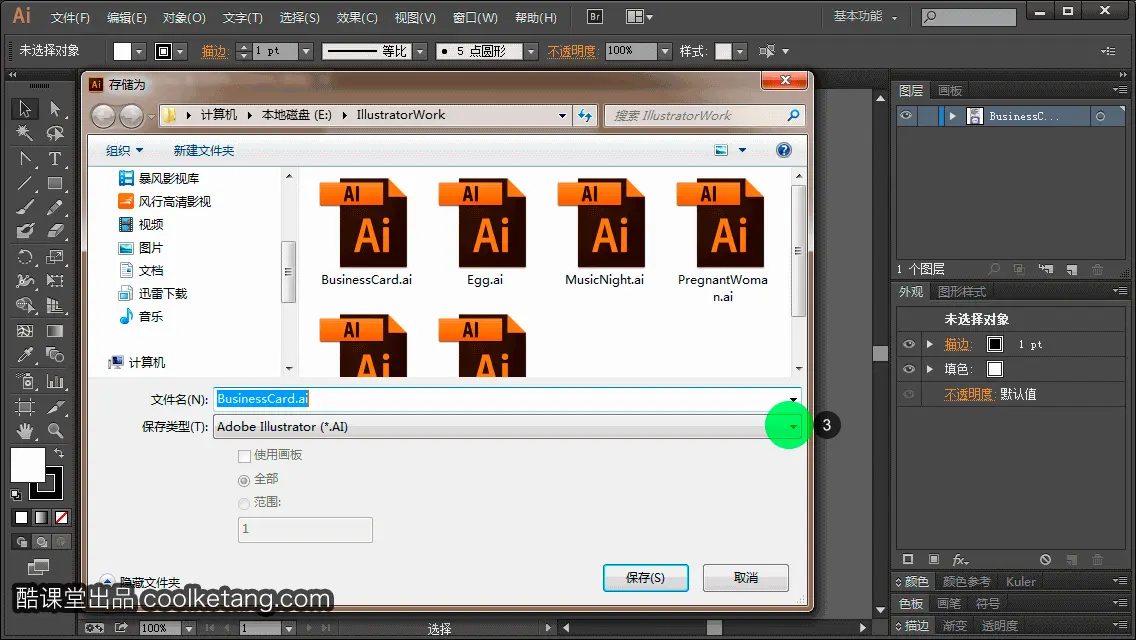Toggle visibility of 描边 appearance row

click(909, 344)
